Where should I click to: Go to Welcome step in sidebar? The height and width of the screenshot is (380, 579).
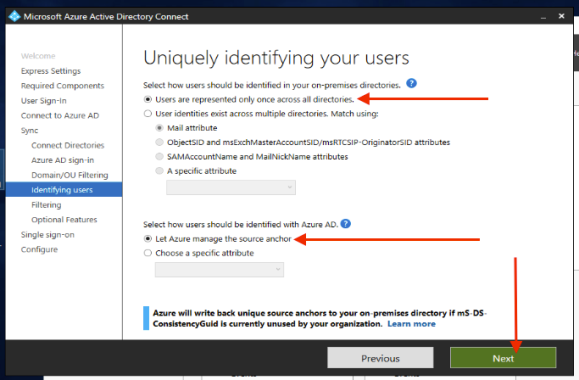(x=38, y=56)
